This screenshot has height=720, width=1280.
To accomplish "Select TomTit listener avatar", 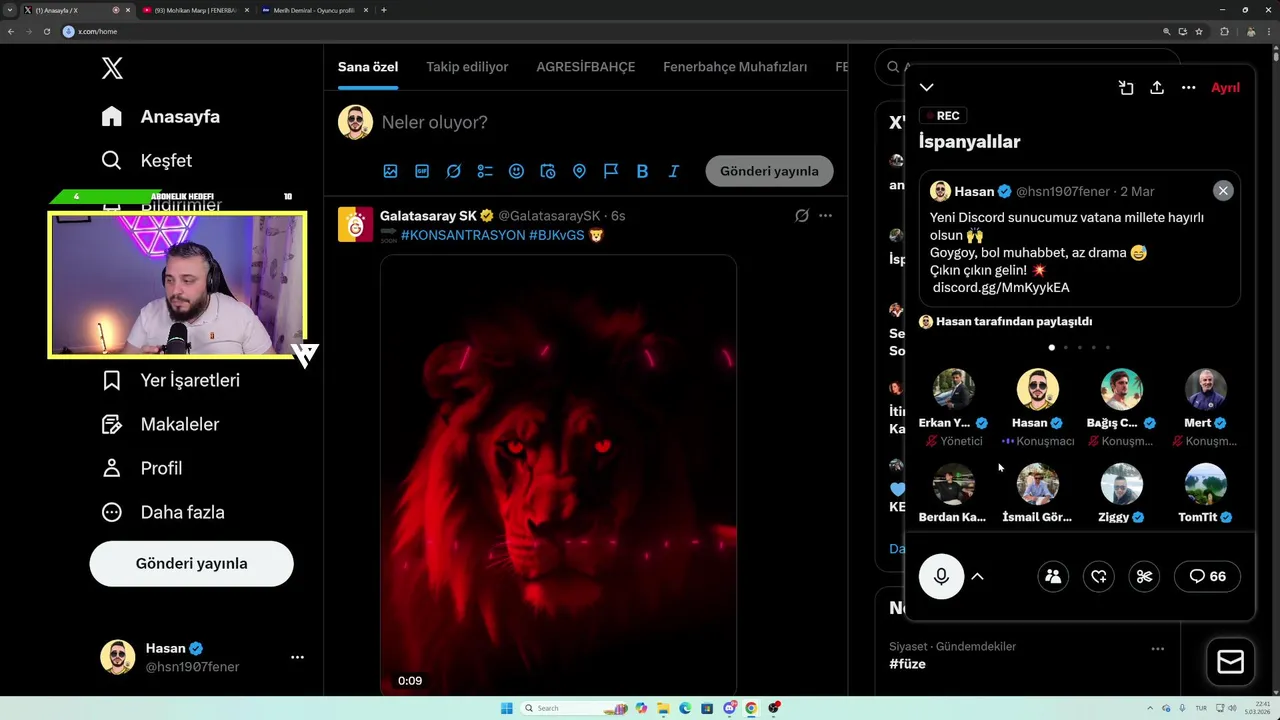I will click(1205, 484).
